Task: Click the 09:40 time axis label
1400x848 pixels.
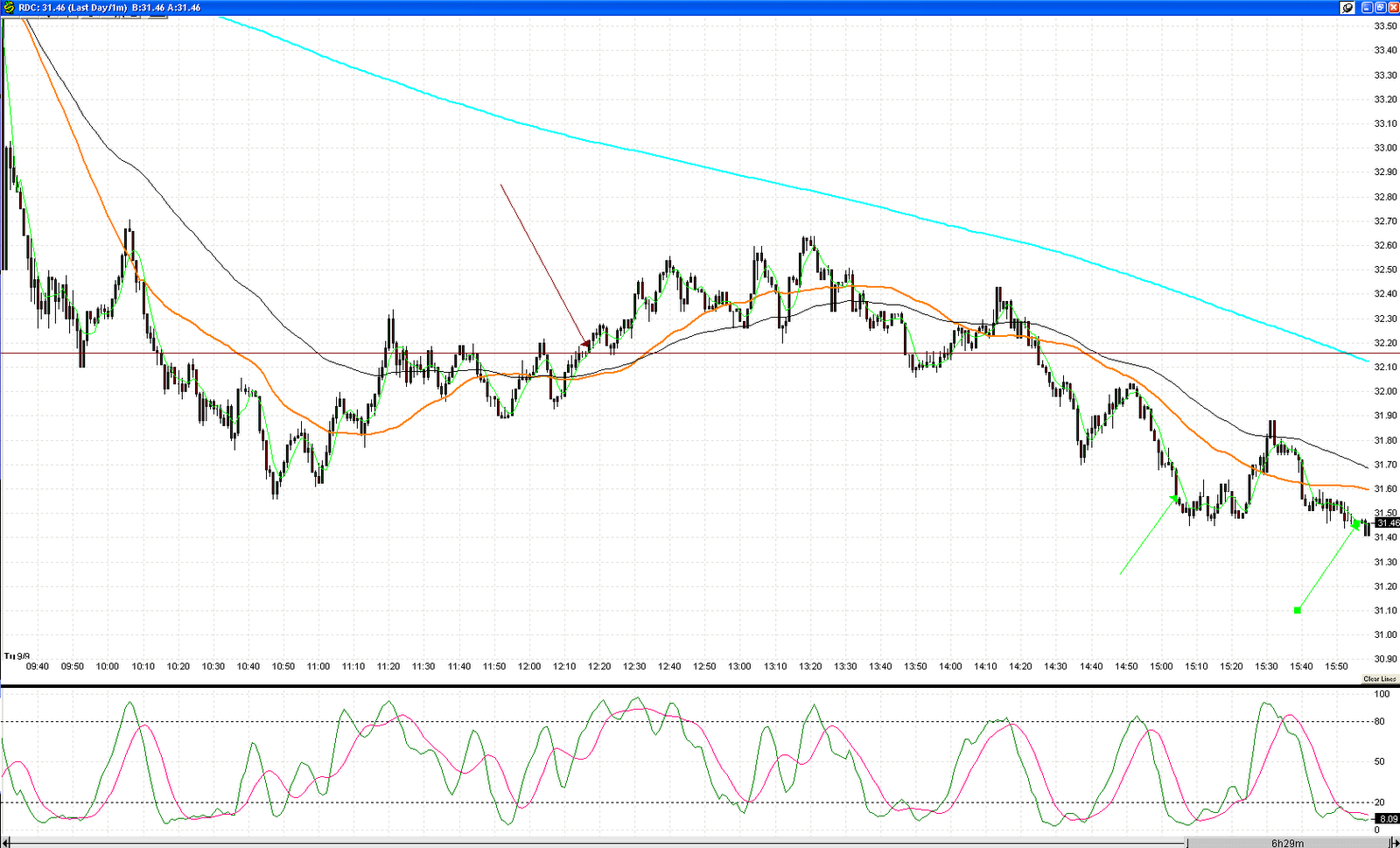Action: (x=37, y=666)
